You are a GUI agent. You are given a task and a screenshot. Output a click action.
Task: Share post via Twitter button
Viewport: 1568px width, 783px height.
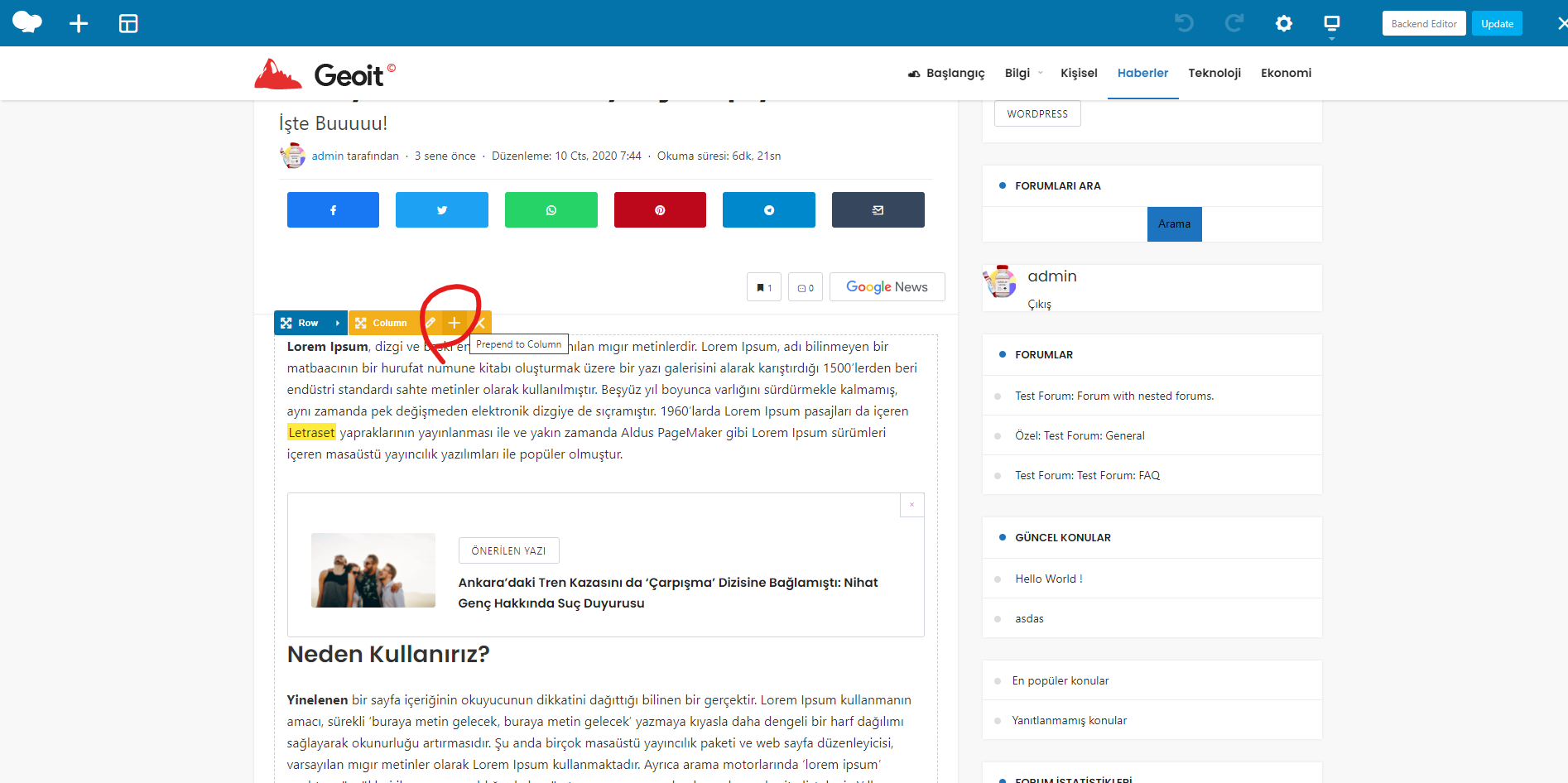[x=442, y=210]
